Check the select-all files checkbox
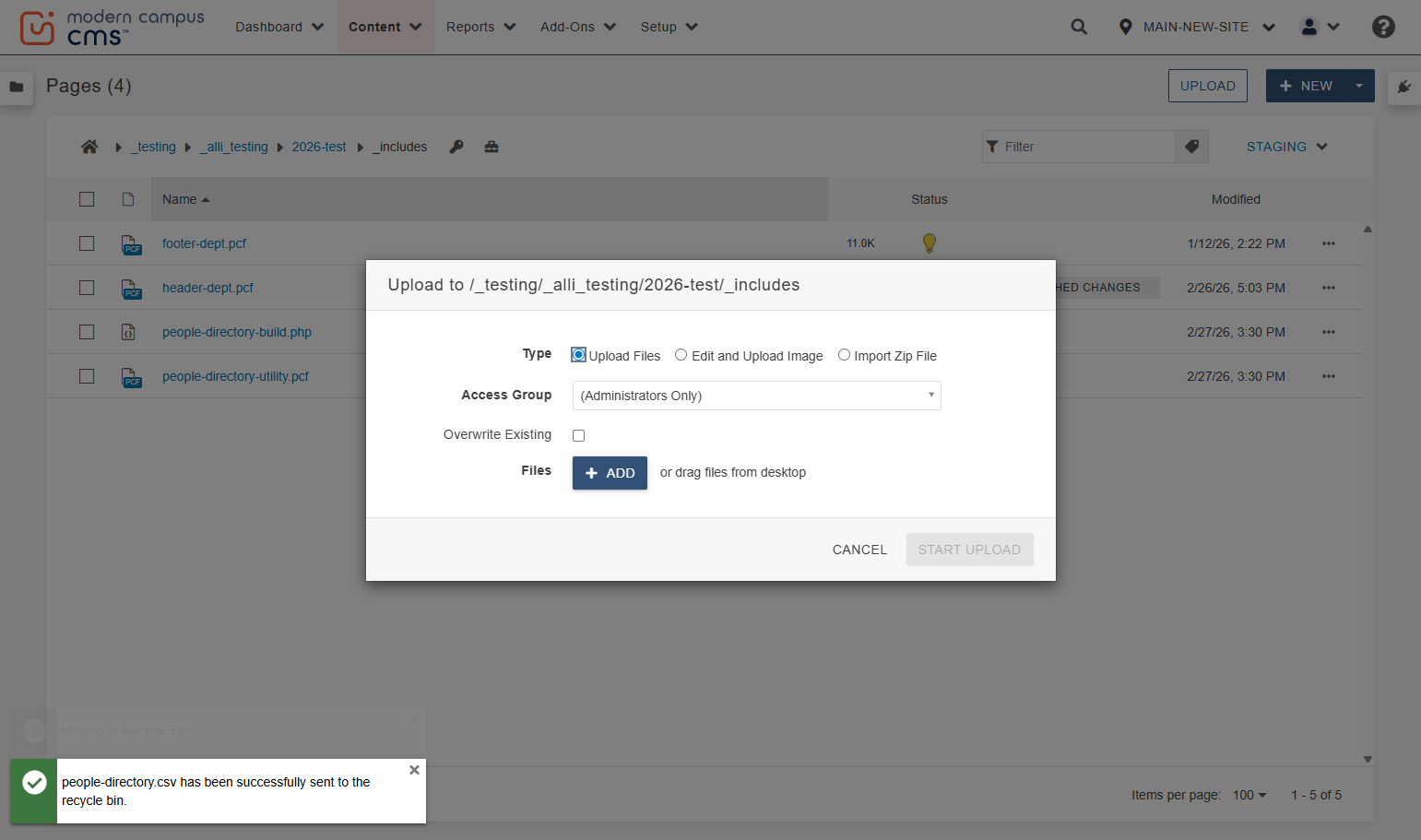 tap(87, 199)
